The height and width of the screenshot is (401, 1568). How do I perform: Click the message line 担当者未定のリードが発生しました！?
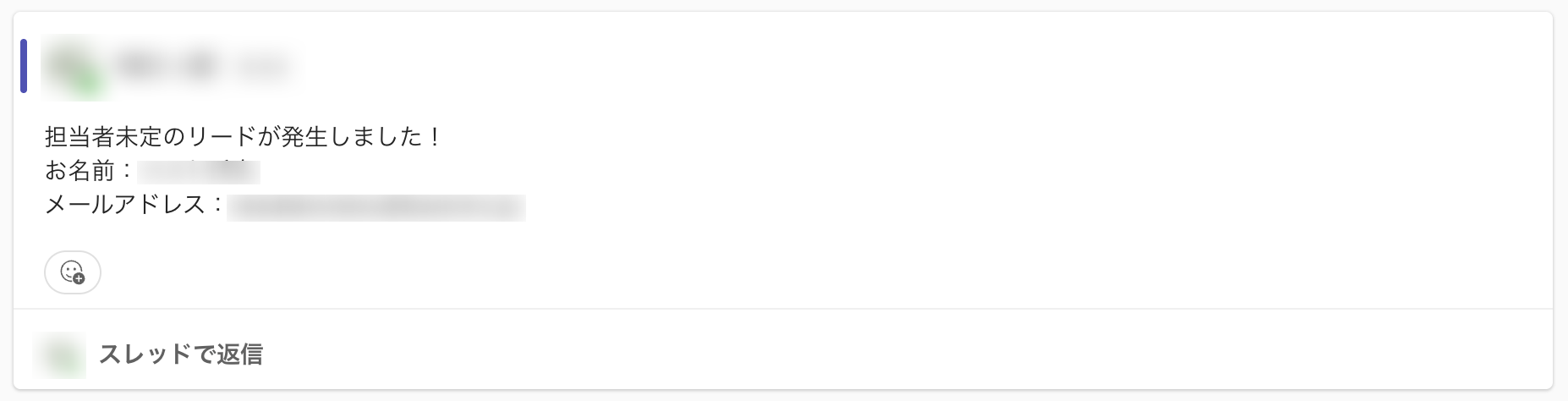click(x=244, y=137)
